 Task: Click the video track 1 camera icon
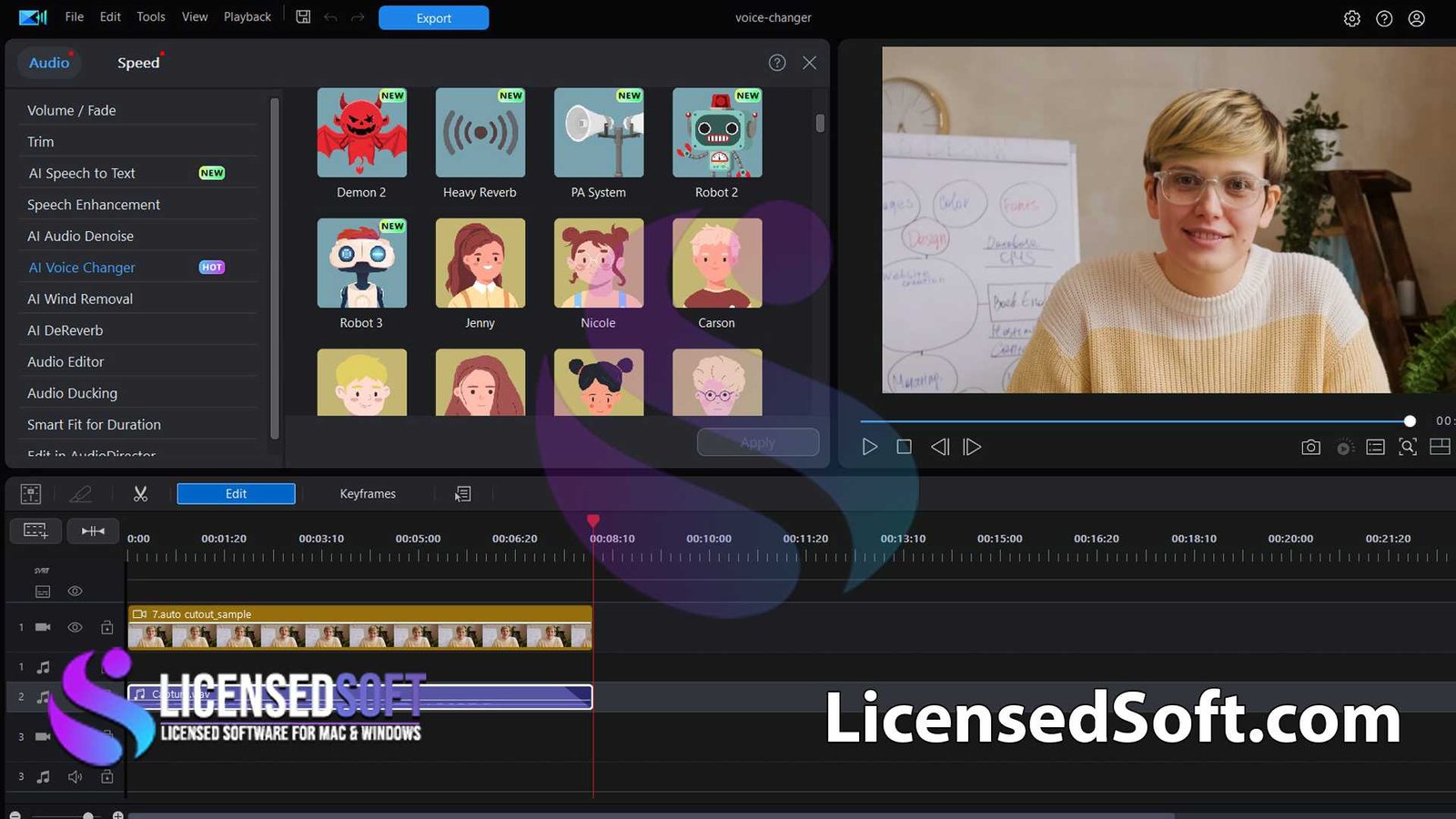tap(43, 627)
